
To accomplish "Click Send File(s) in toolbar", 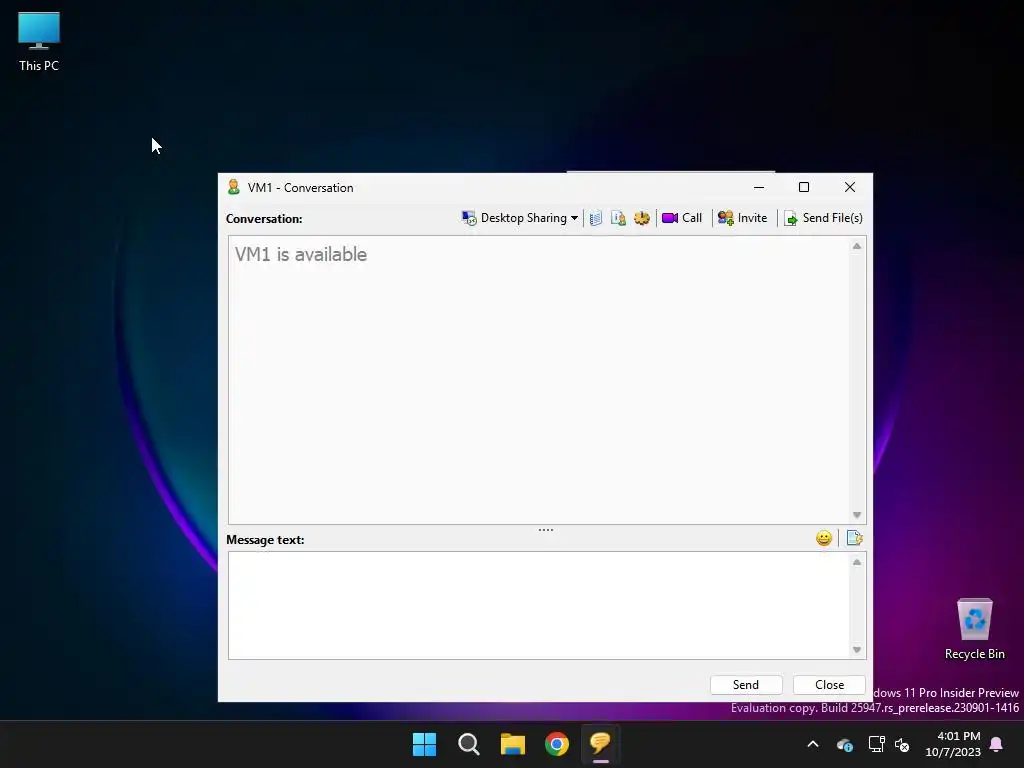I will 824,218.
